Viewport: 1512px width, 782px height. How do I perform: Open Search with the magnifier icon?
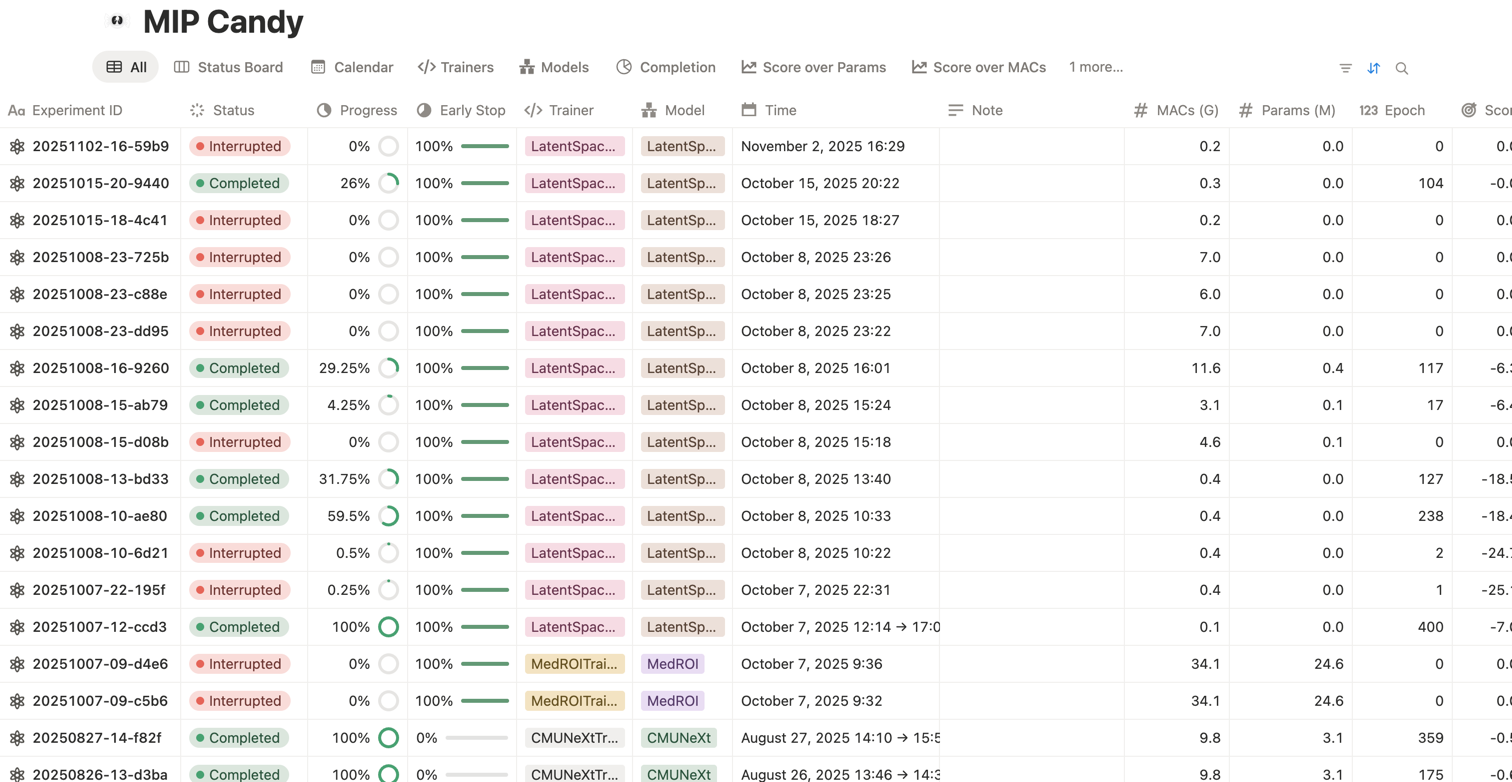click(x=1401, y=68)
